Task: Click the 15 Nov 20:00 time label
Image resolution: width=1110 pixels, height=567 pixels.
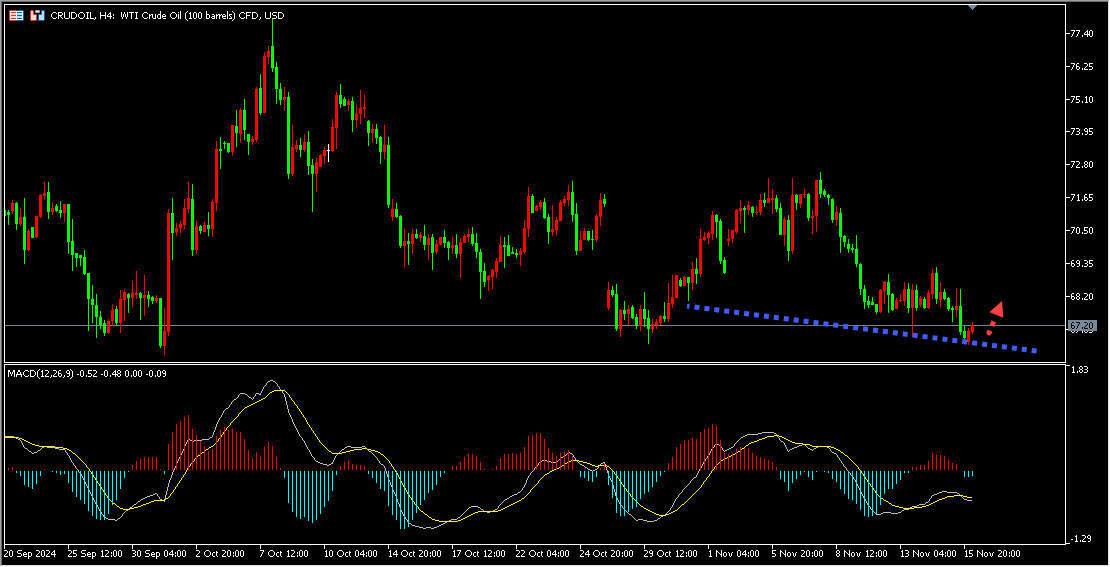Action: (x=991, y=552)
